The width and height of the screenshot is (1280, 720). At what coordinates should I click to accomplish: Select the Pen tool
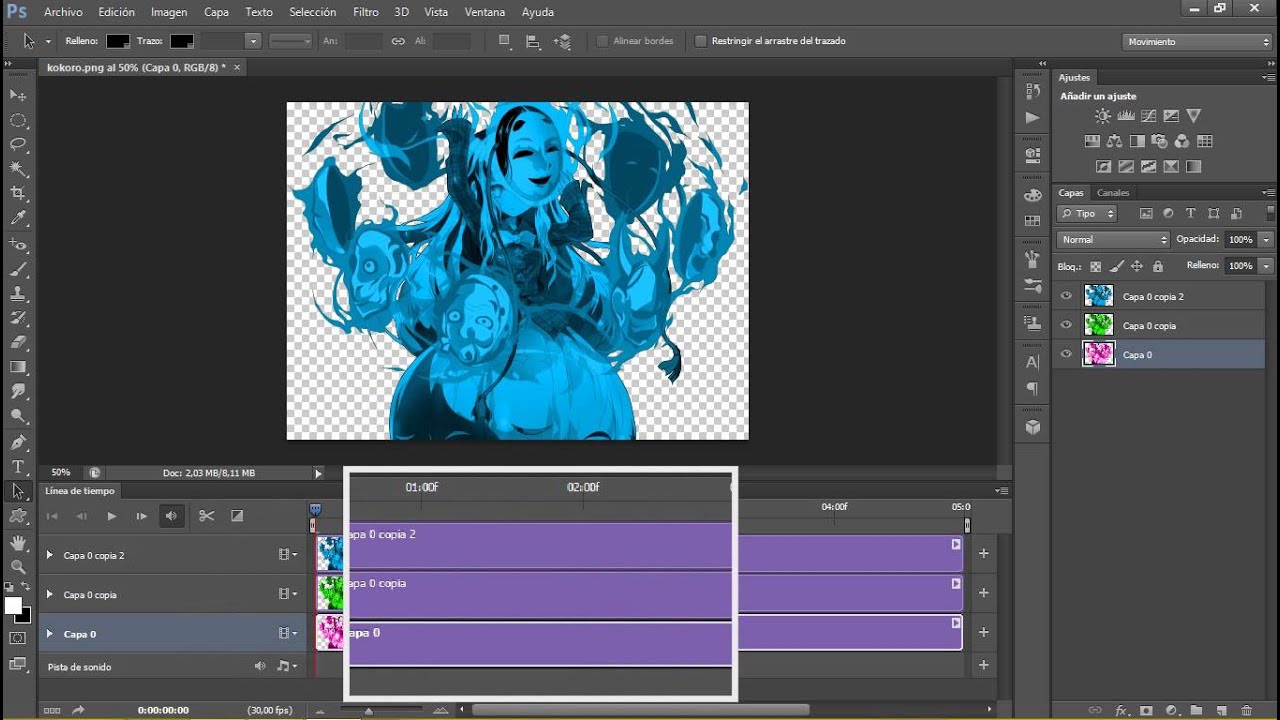coord(18,442)
